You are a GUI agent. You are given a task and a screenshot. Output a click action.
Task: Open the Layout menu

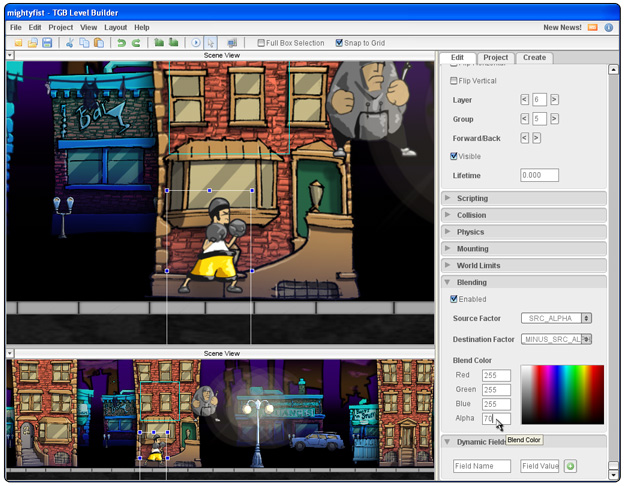[x=116, y=28]
